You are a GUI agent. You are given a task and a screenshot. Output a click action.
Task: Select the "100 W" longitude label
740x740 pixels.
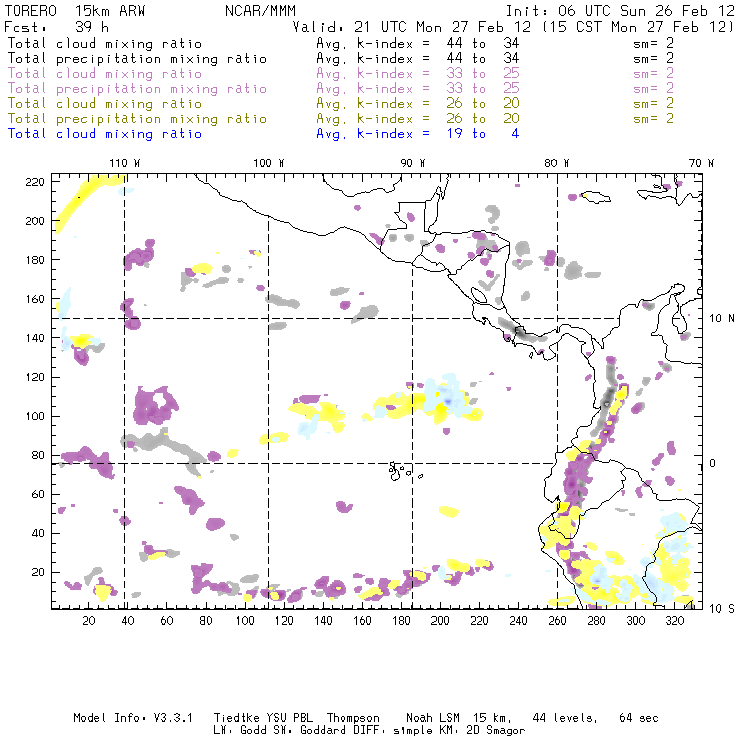click(269, 163)
